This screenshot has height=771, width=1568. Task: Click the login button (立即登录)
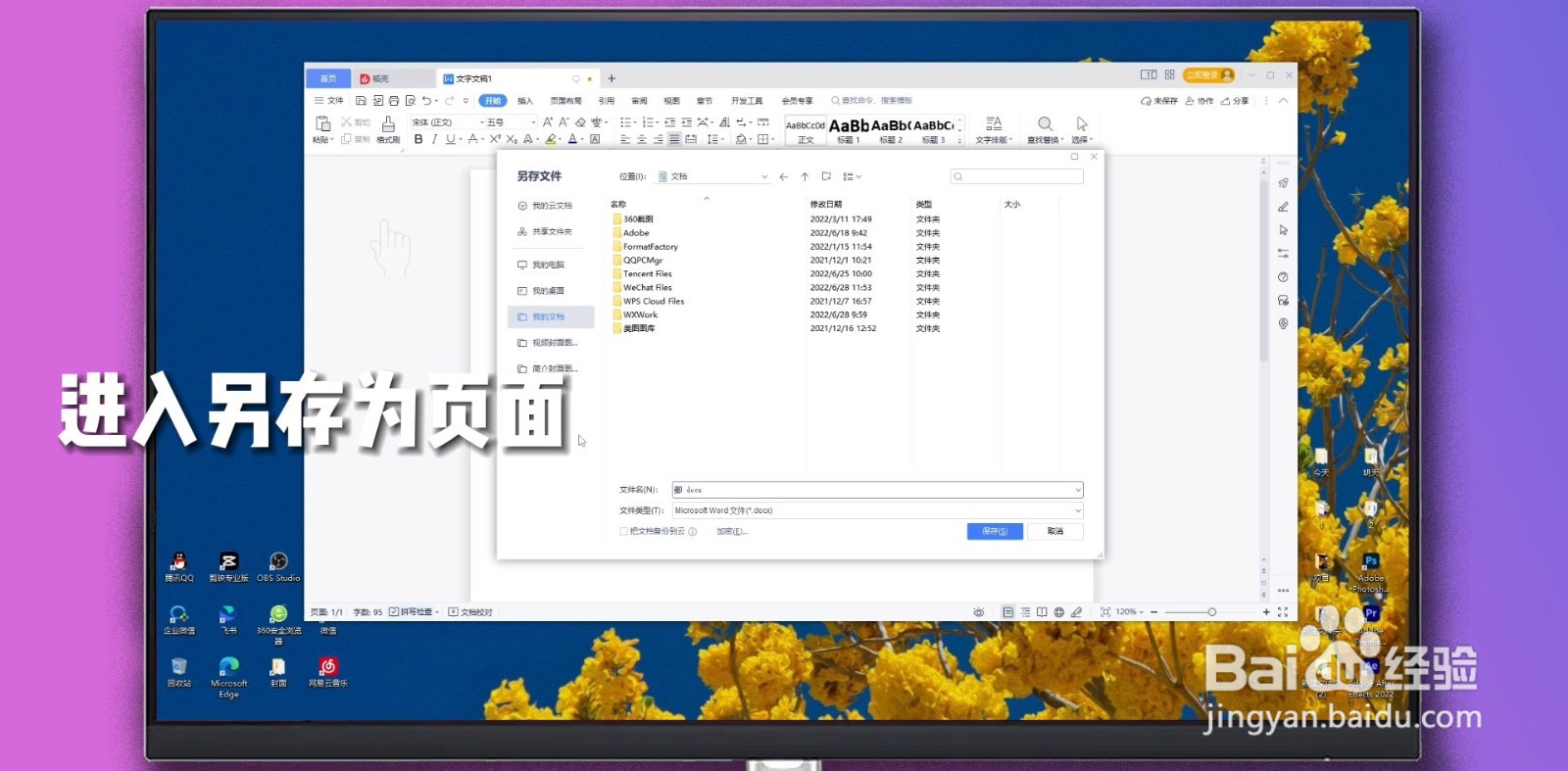1208,75
